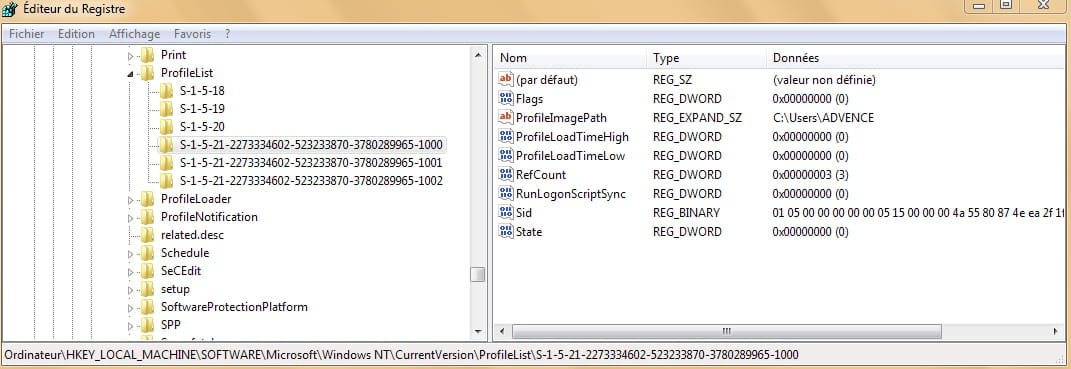Screen dimensions: 1071x369
Task: Click tree pane scrollbar down arrow
Action: click(x=477, y=332)
